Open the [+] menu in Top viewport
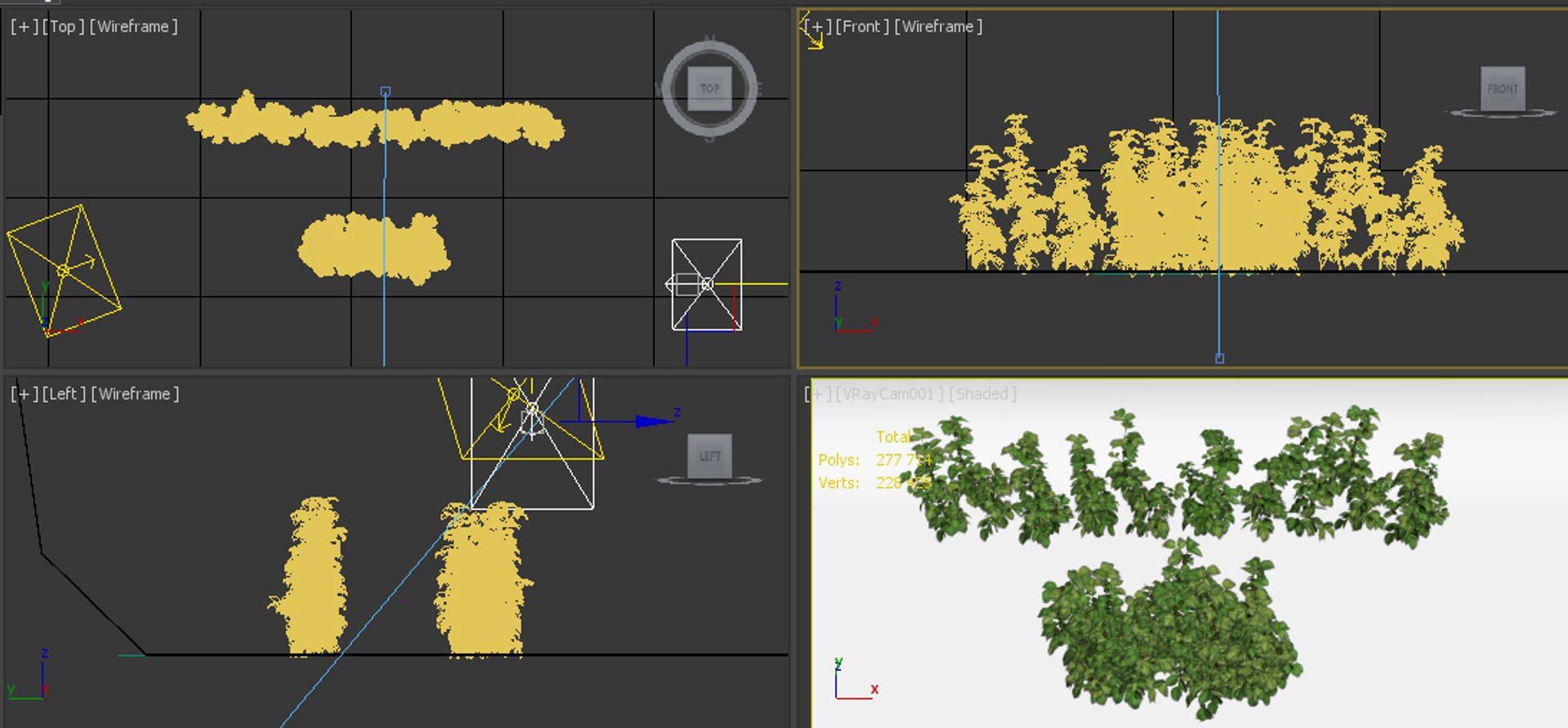The height and width of the screenshot is (728, 1568). tap(24, 26)
